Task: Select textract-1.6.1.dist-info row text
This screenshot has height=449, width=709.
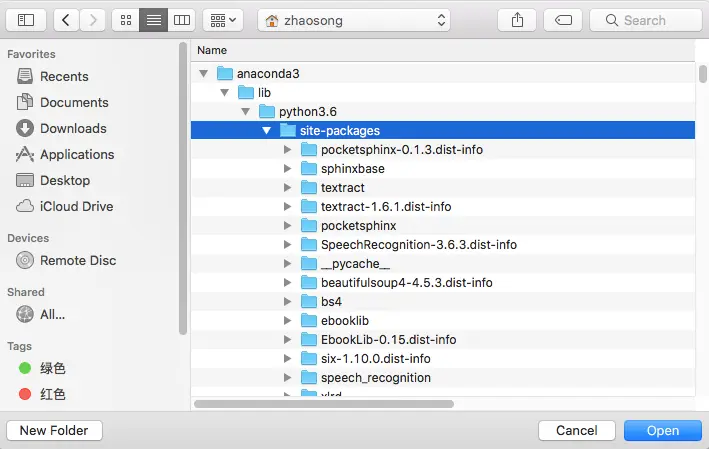Action: point(386,207)
